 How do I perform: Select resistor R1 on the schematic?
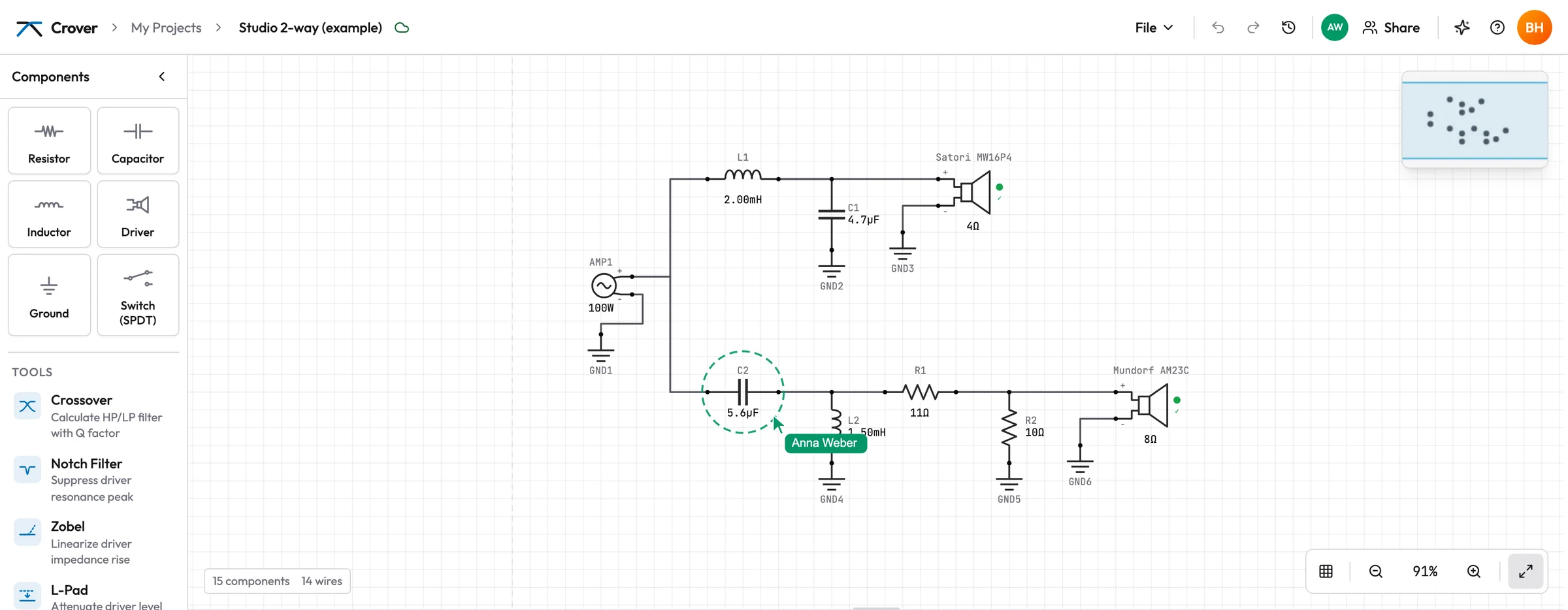point(920,392)
